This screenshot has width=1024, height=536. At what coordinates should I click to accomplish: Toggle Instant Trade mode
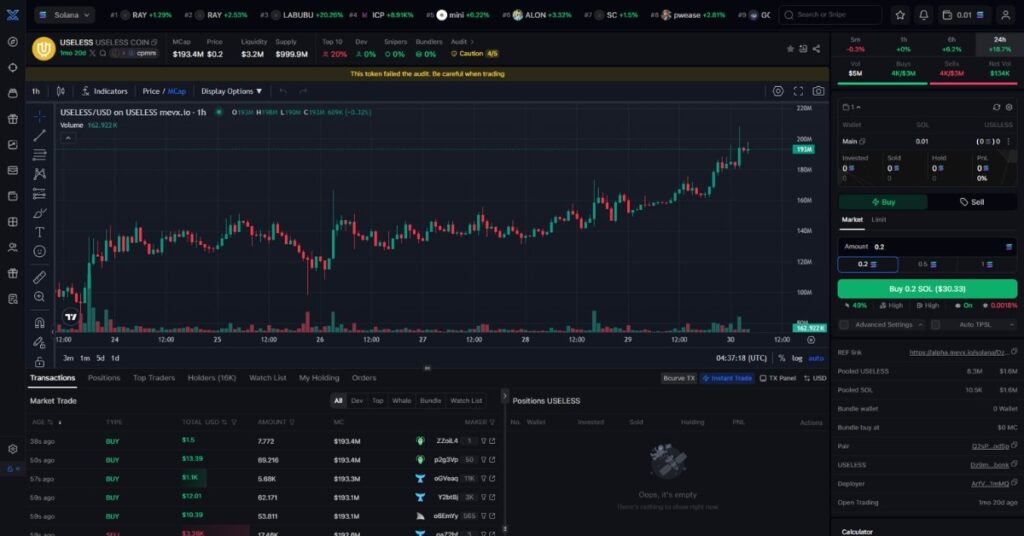[x=727, y=378]
